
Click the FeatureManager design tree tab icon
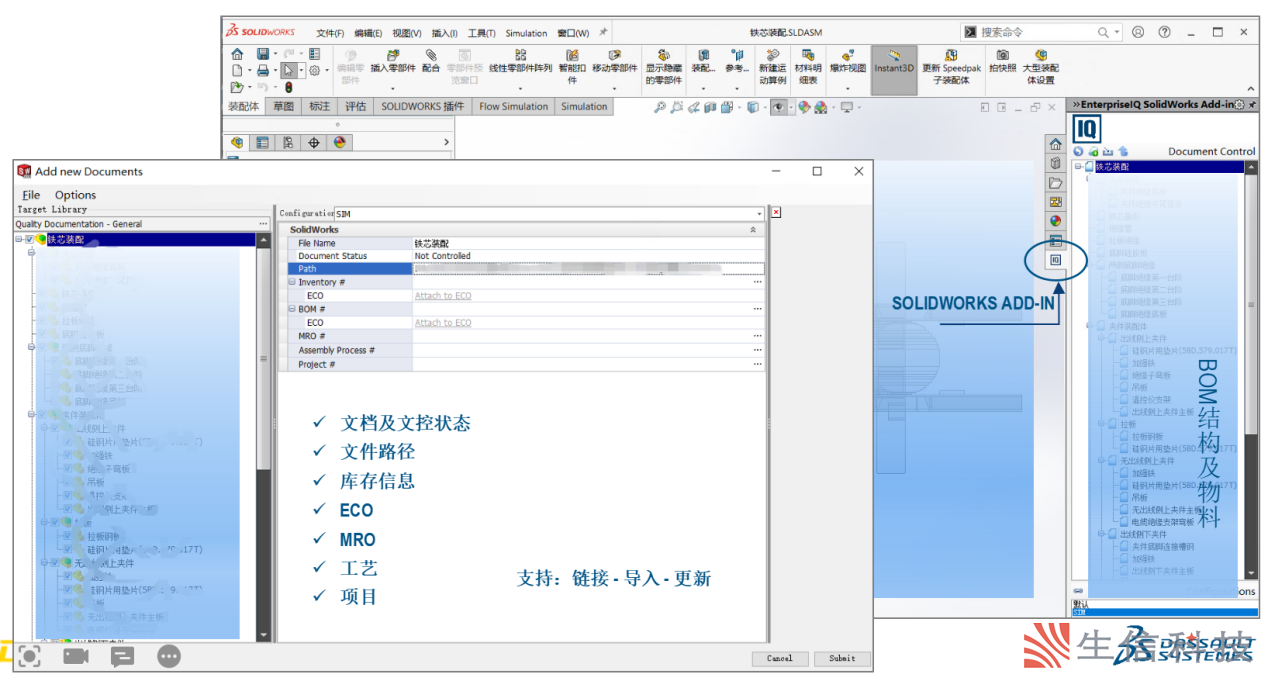pyautogui.click(x=237, y=142)
